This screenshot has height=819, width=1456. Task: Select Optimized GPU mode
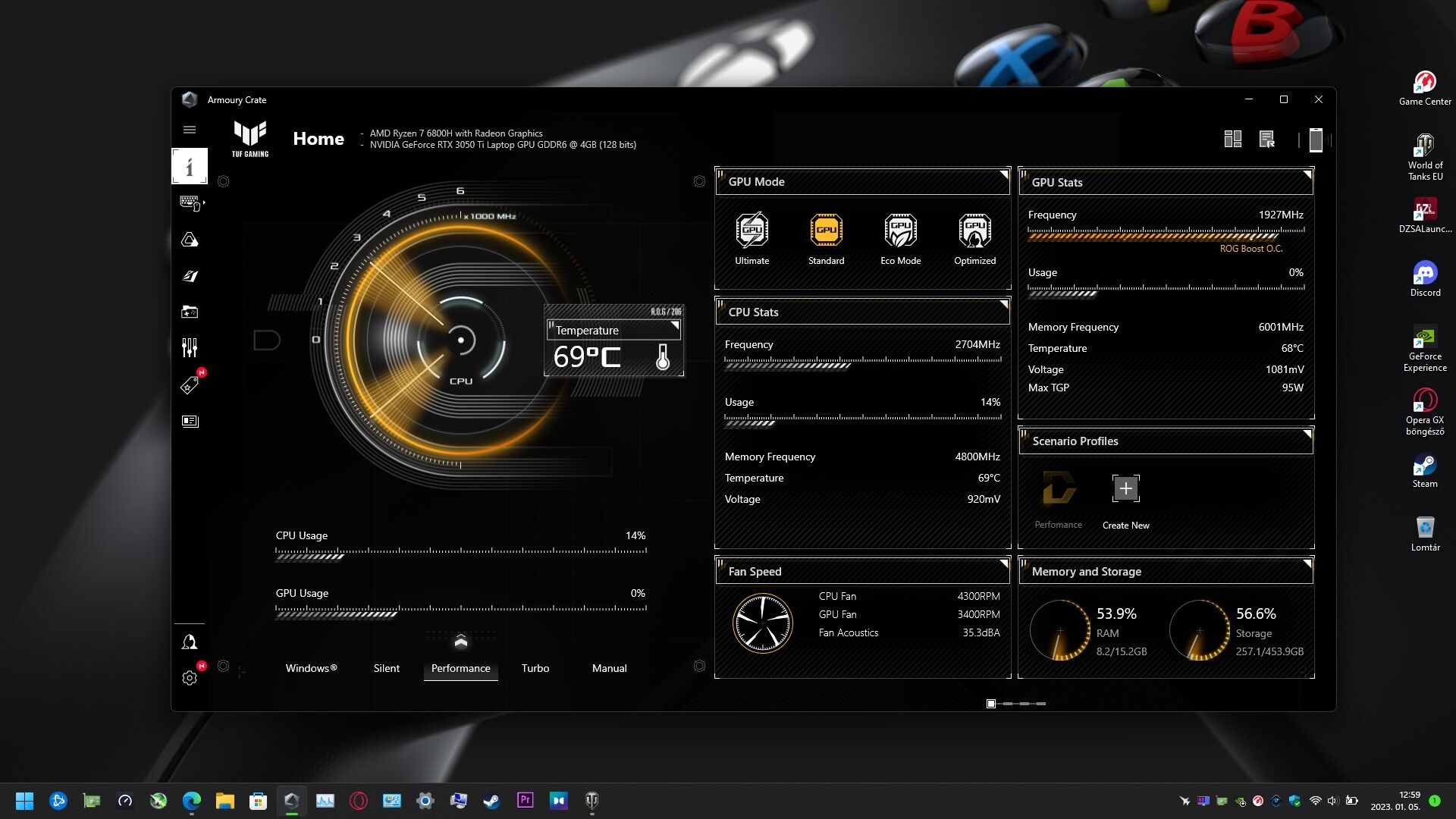974,239
